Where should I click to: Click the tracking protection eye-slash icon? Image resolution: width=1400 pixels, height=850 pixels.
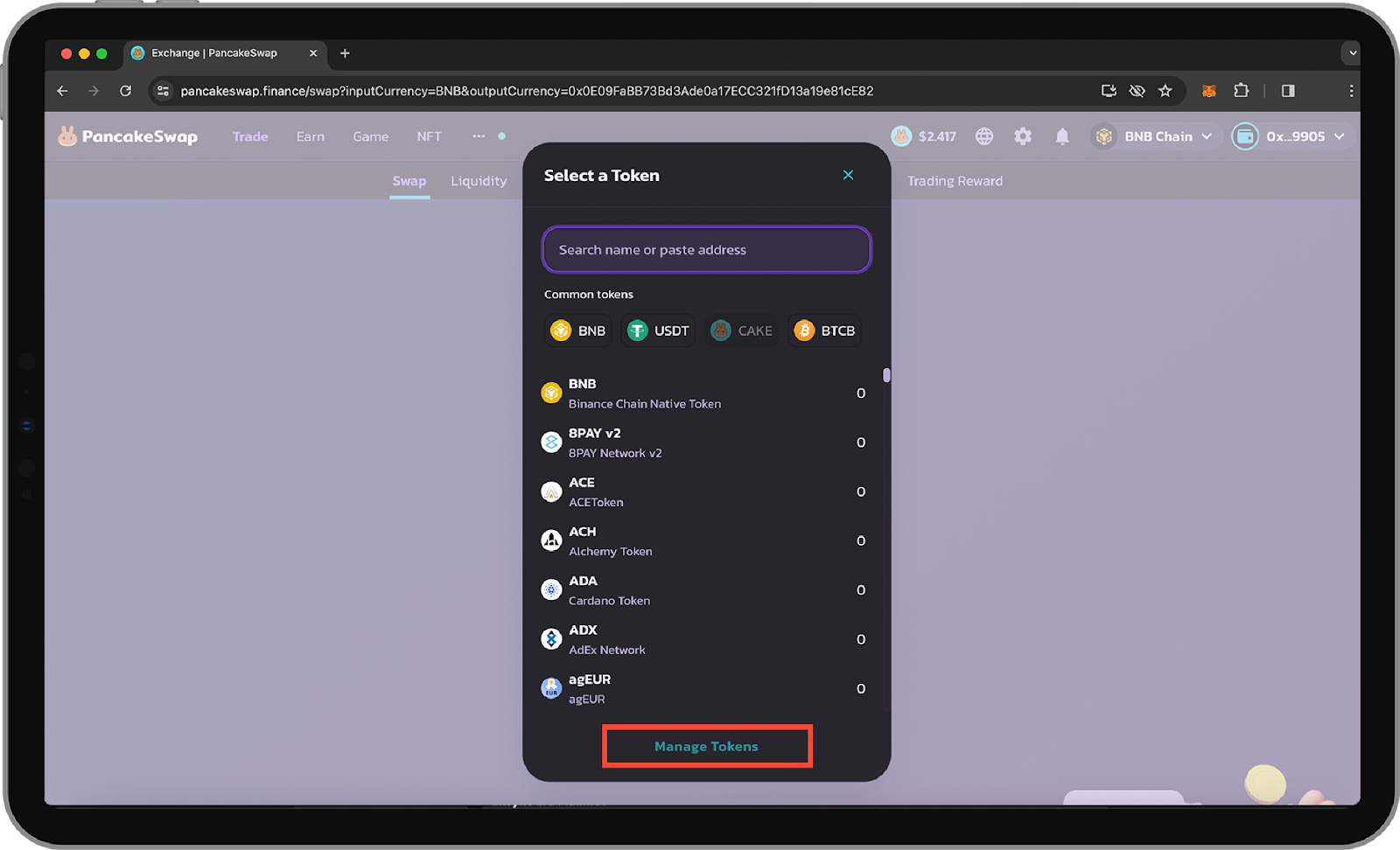click(1137, 91)
